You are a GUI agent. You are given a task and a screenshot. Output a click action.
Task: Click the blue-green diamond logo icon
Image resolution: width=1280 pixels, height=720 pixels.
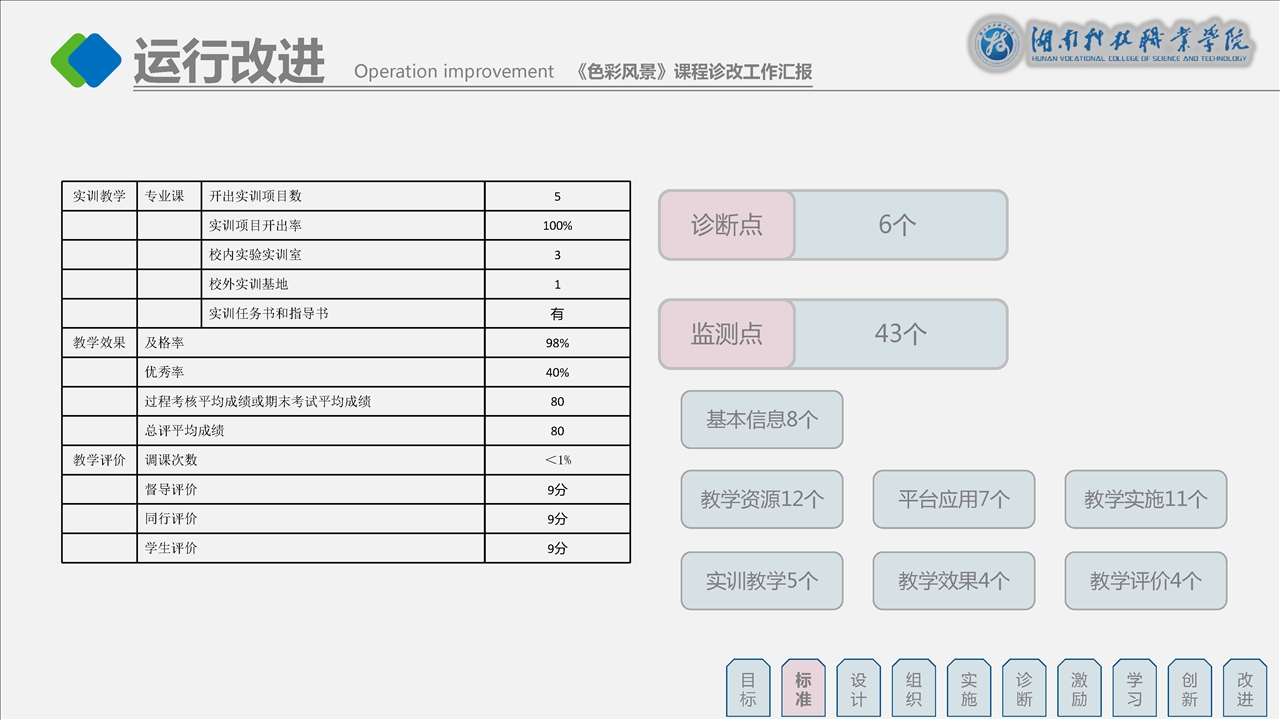(86, 60)
